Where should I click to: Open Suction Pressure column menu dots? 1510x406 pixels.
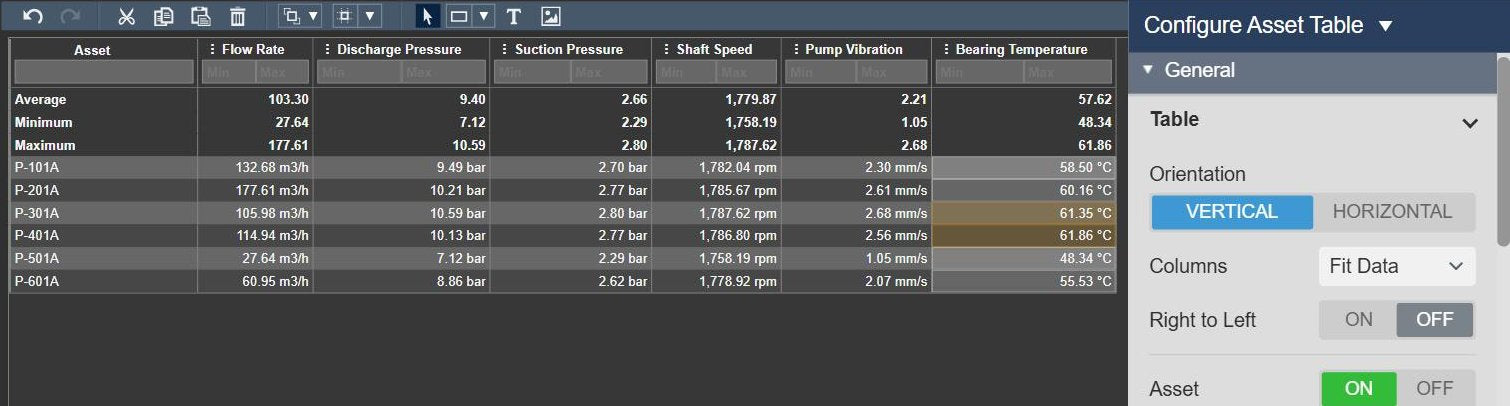505,49
